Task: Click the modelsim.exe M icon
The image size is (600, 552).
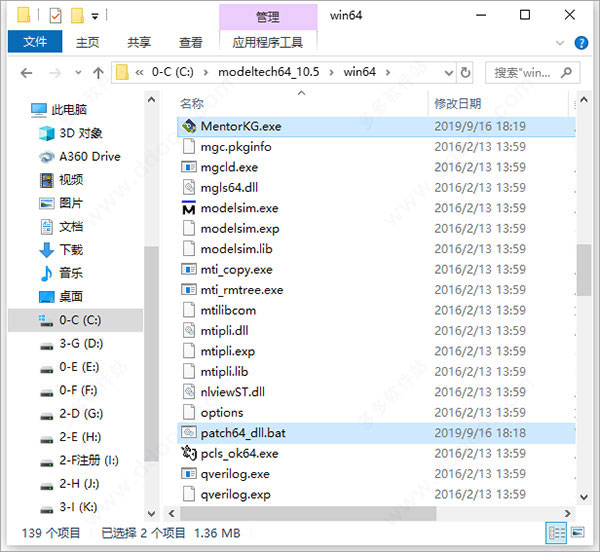Action: point(189,208)
